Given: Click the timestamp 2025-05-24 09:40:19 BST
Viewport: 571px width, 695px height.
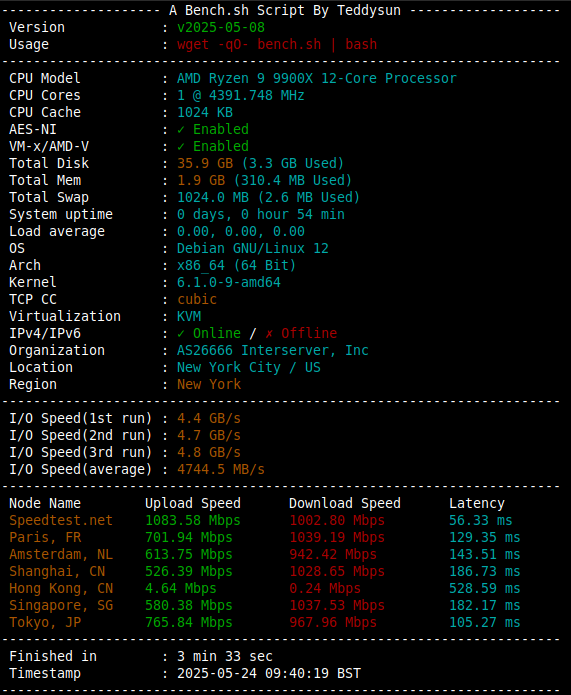Looking at the screenshot, I should [269, 673].
